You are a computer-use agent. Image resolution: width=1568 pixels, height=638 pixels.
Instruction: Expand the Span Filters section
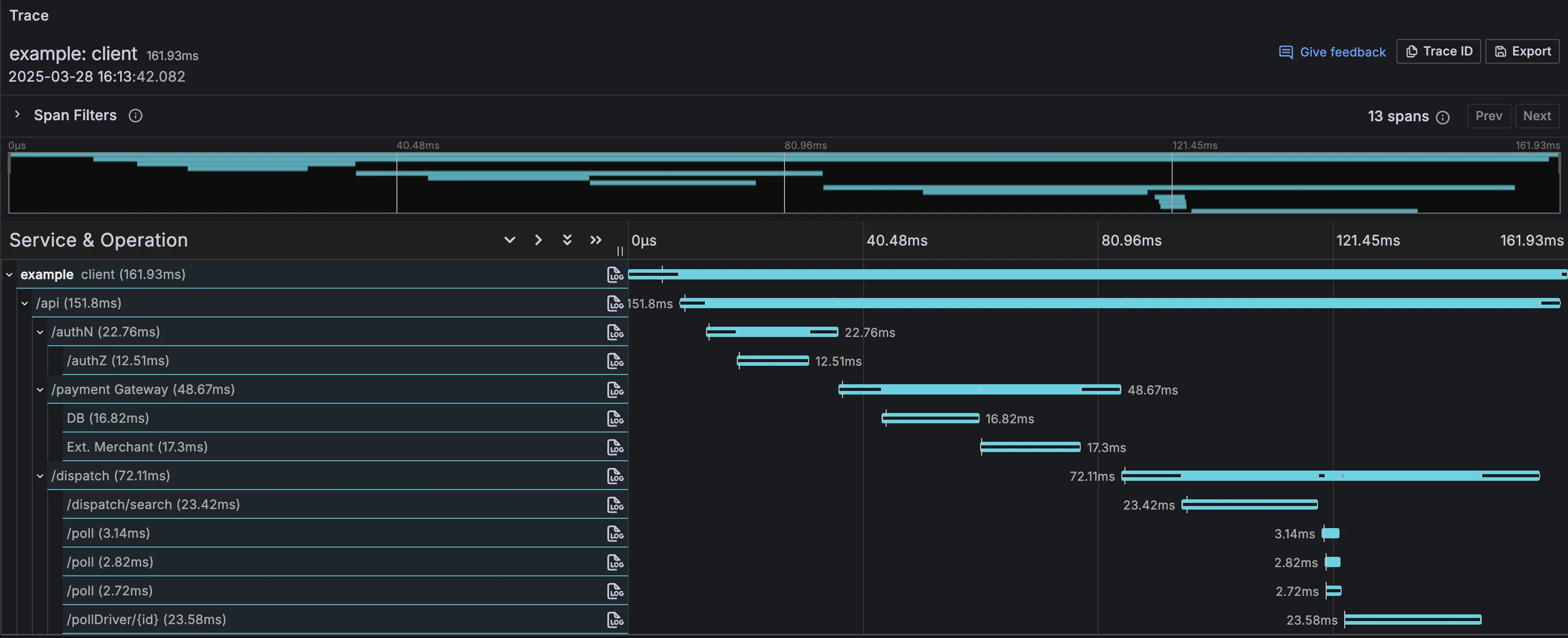click(x=17, y=115)
